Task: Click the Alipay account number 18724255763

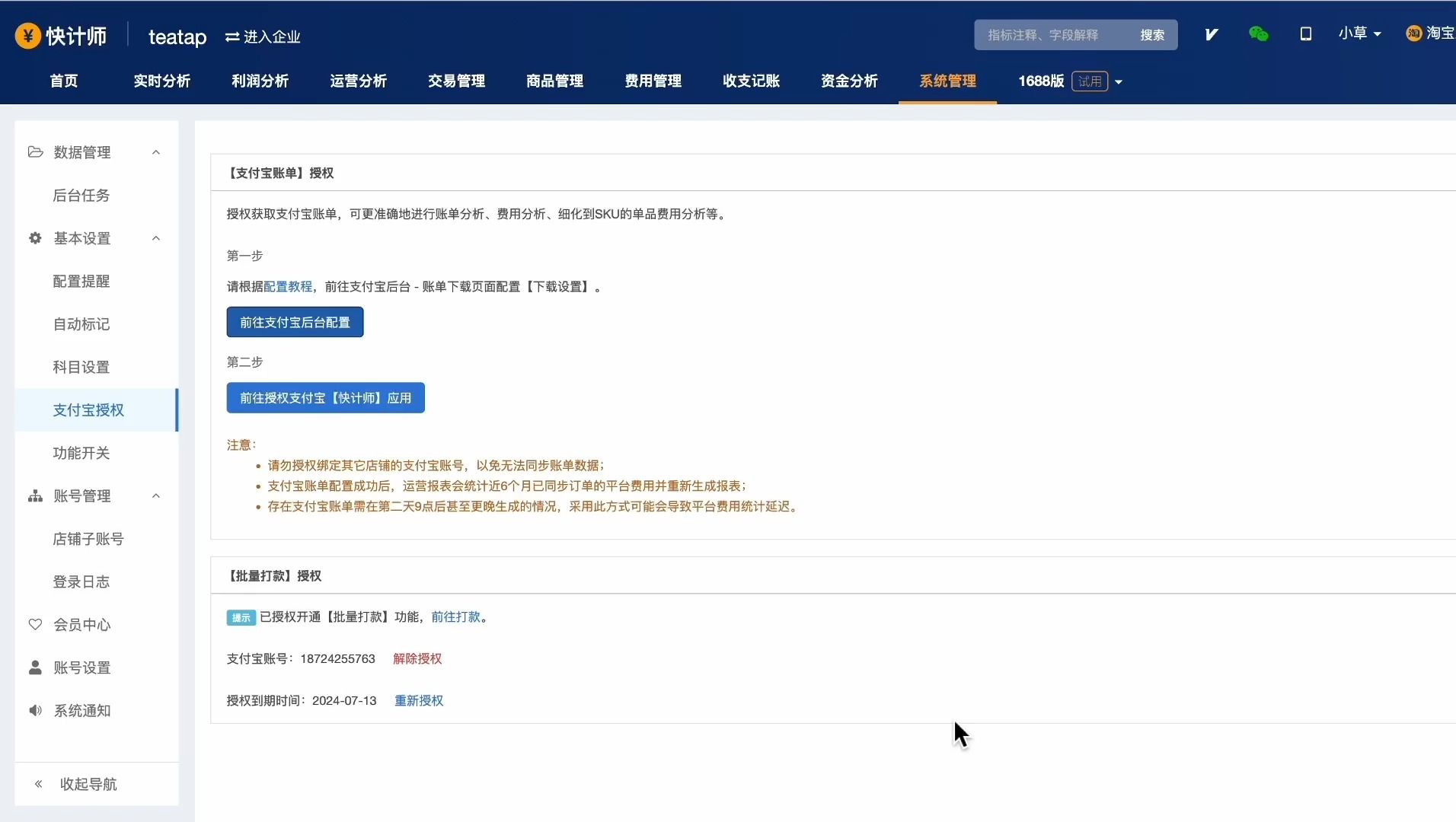Action: click(x=338, y=659)
